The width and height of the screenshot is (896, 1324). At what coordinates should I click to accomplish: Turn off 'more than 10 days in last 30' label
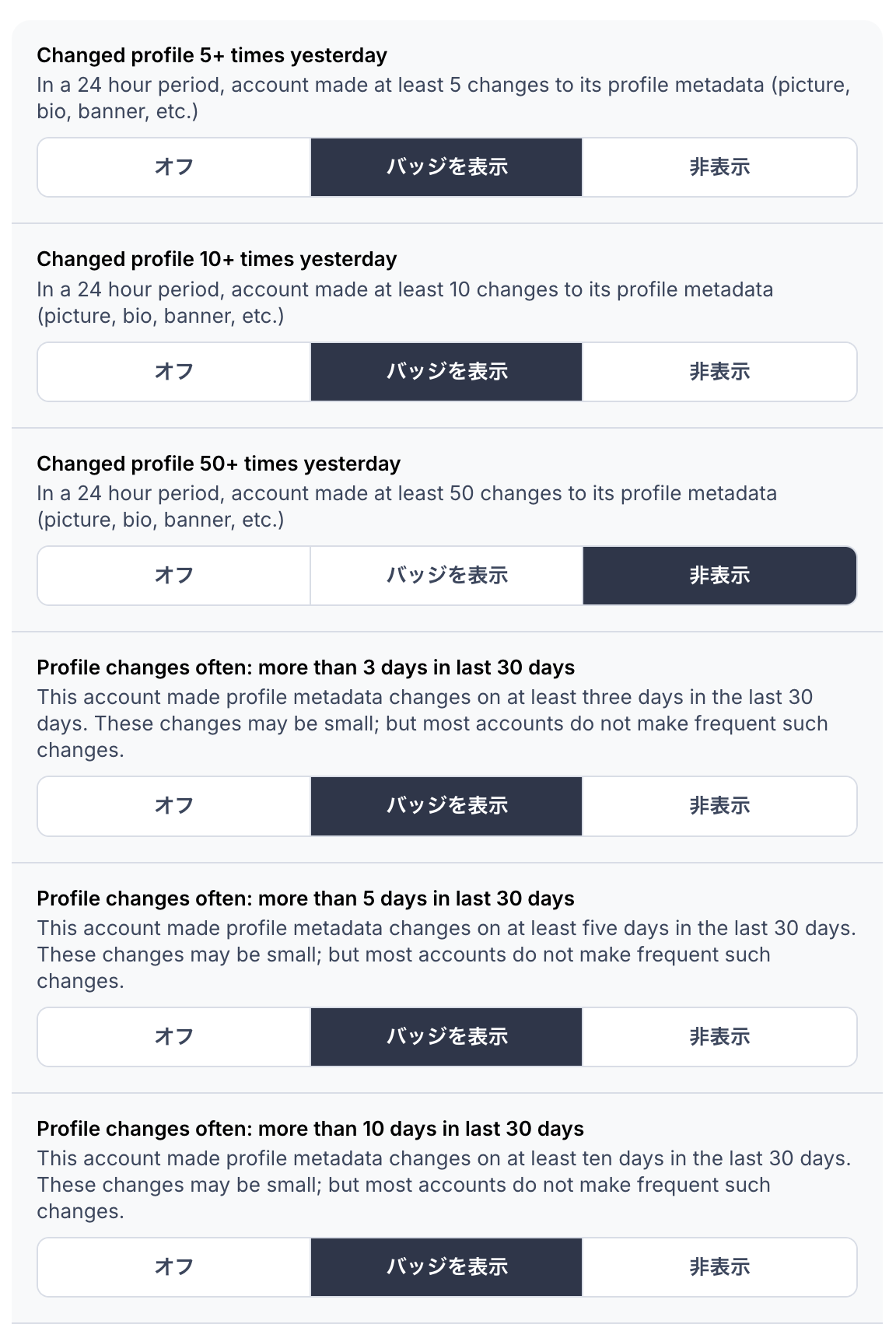coord(173,1267)
